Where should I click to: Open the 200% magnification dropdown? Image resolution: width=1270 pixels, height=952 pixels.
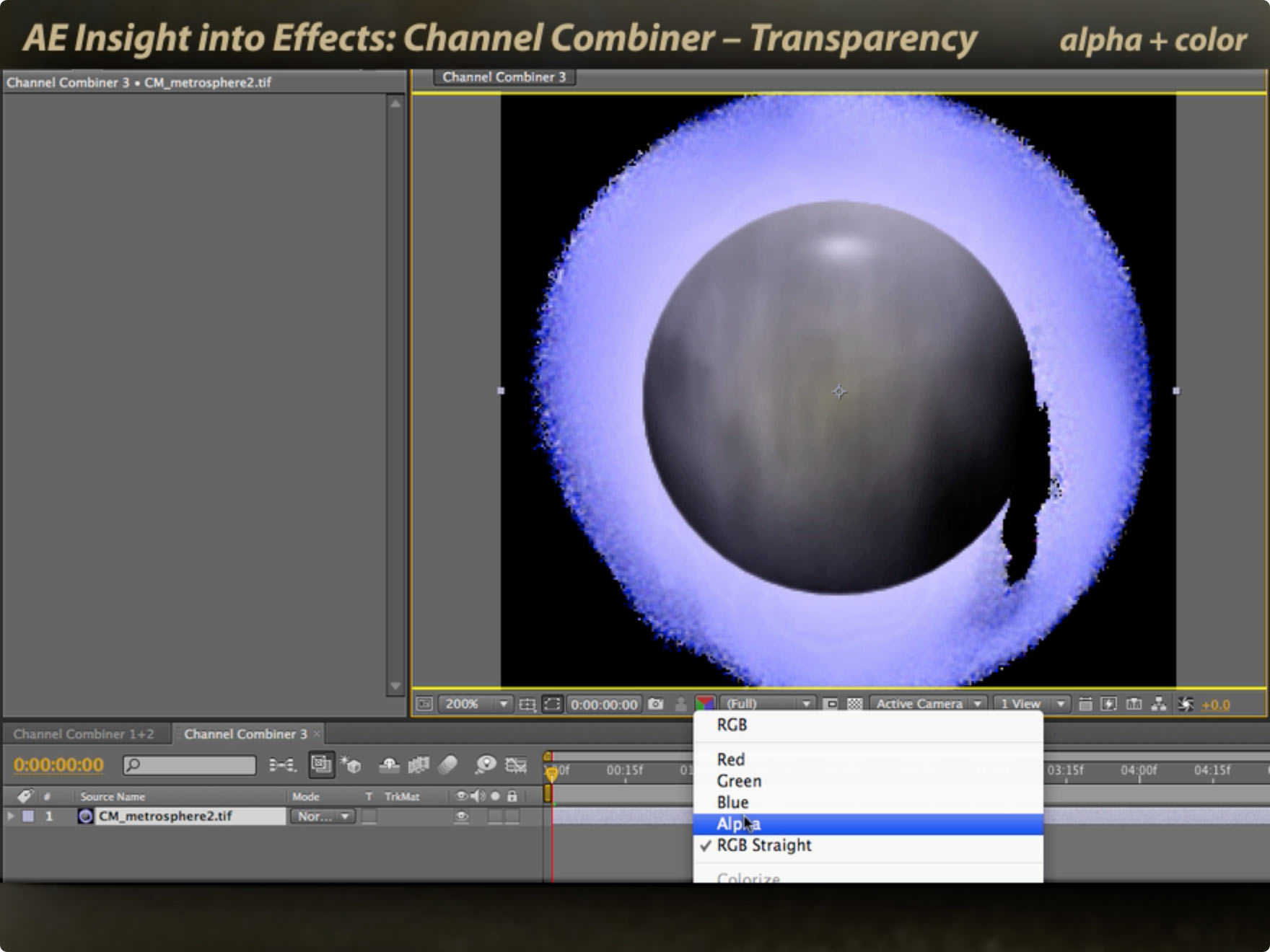click(x=475, y=704)
